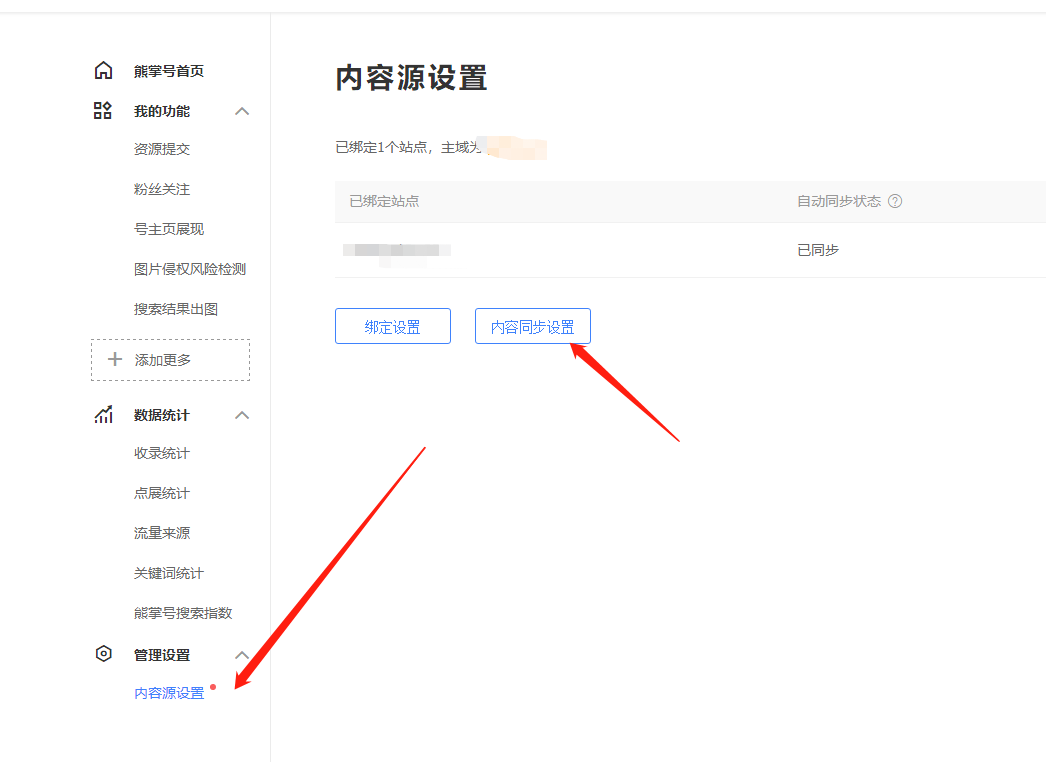This screenshot has height=762, width=1046.
Task: Click the 绑定设置 button
Action: 393,327
